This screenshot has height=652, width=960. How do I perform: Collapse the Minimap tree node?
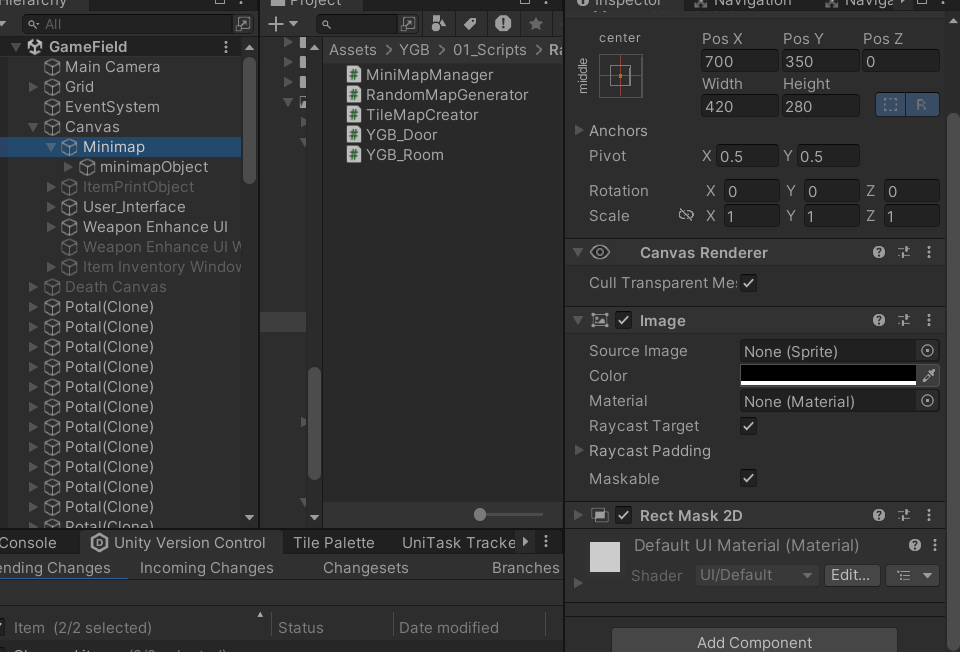coord(51,147)
